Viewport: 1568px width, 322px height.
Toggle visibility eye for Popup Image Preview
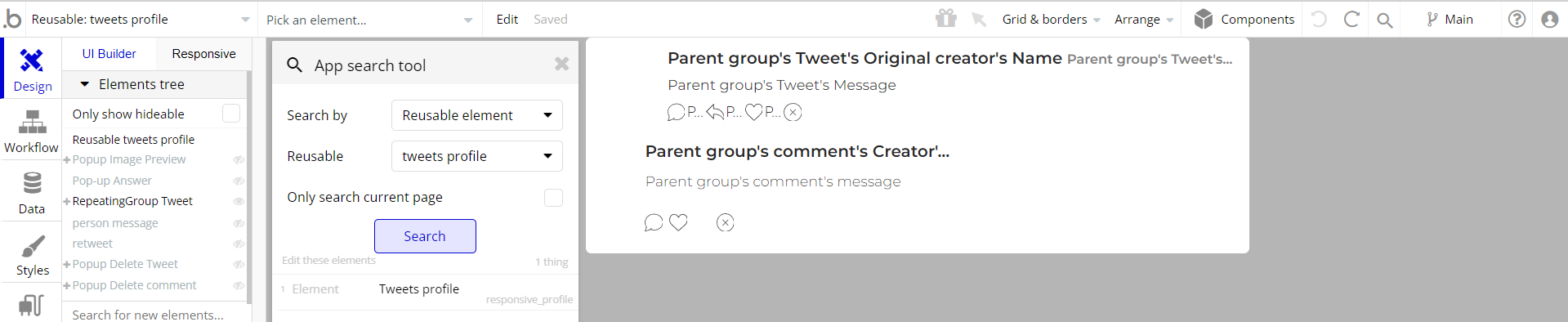(x=239, y=160)
